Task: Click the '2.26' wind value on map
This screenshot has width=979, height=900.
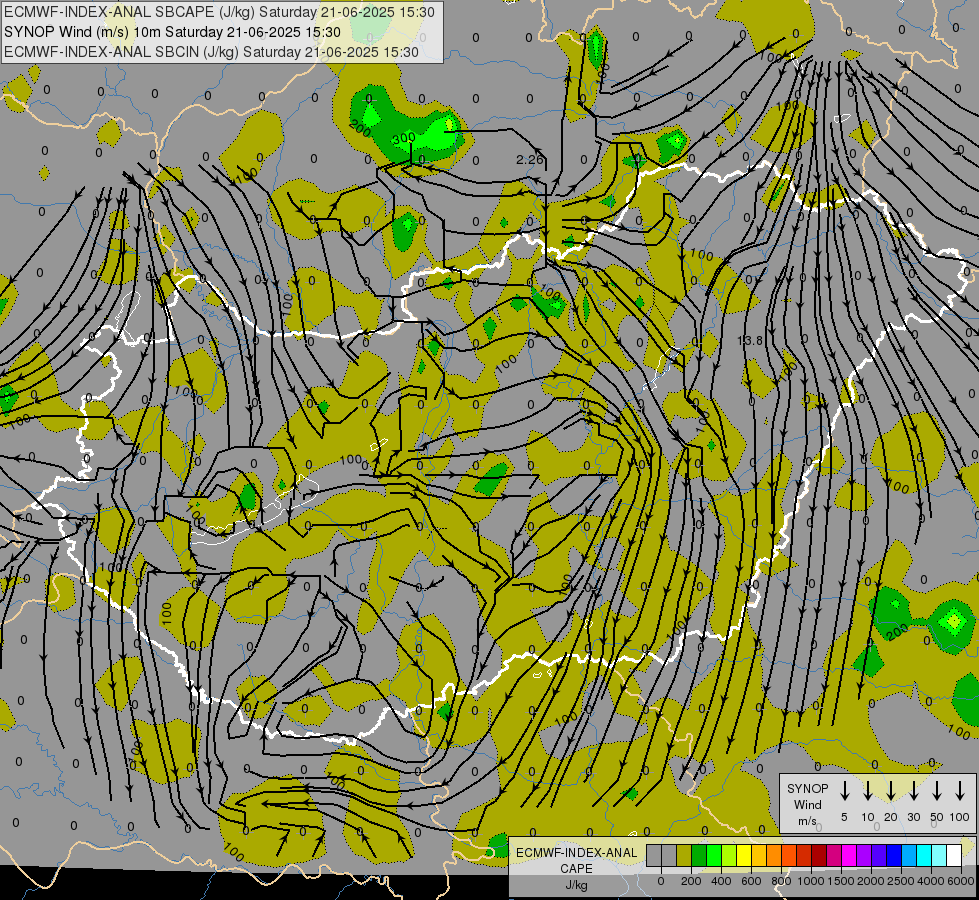Action: (529, 160)
